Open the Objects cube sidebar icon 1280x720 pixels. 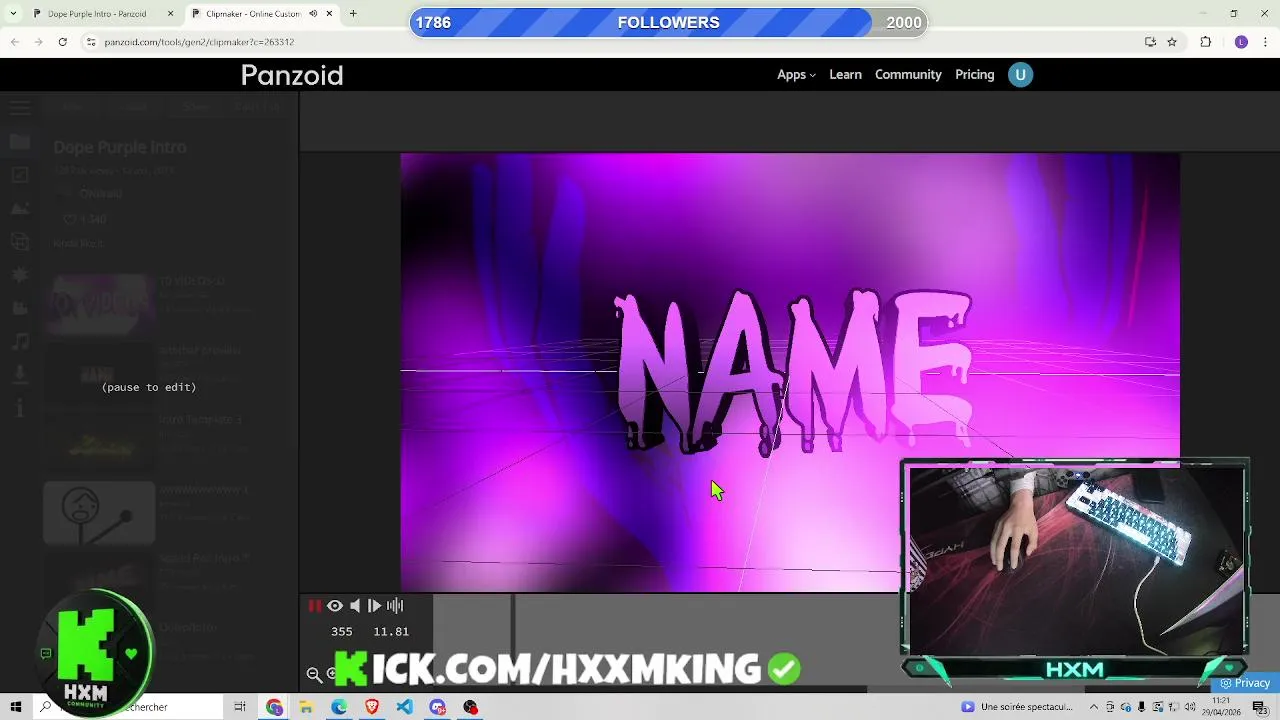coord(20,241)
